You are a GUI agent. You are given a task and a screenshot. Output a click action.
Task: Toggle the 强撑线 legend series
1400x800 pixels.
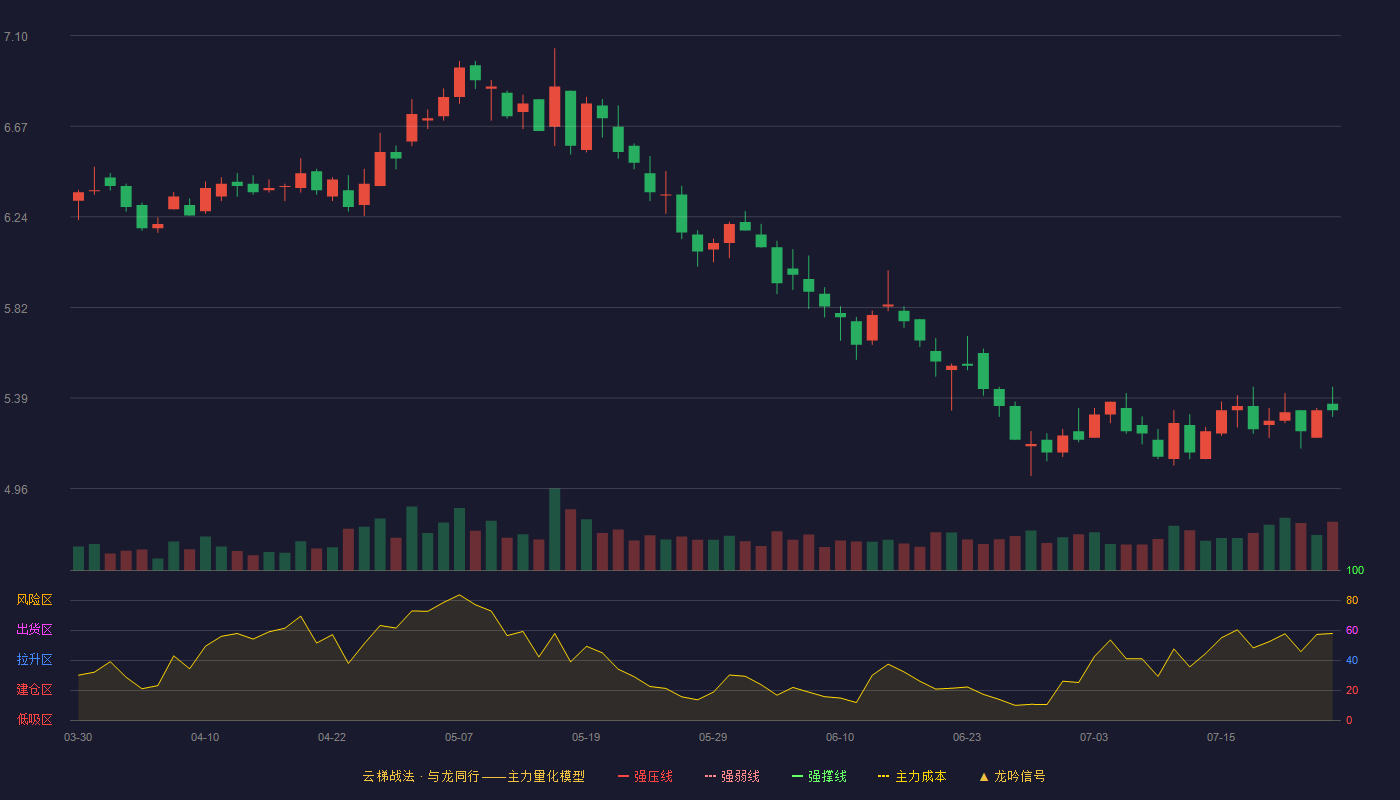pos(819,776)
